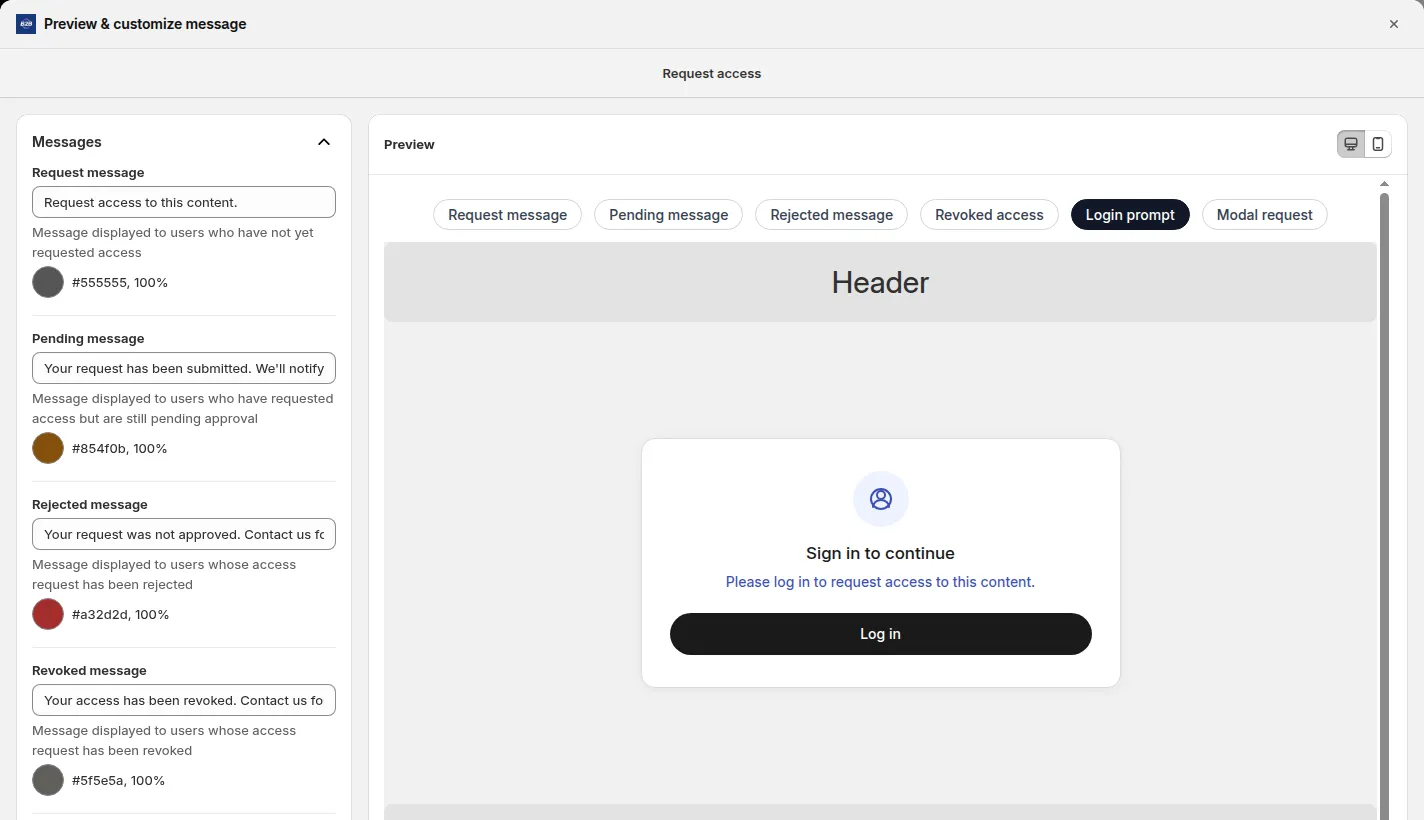Click the Log in button
Image resolution: width=1424 pixels, height=820 pixels.
[x=881, y=634]
